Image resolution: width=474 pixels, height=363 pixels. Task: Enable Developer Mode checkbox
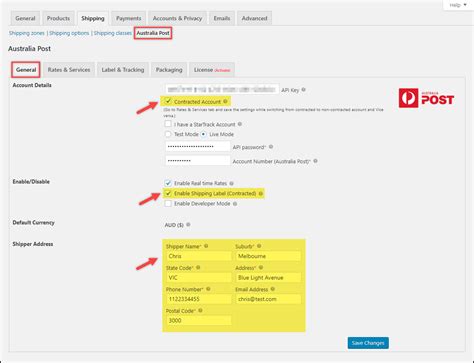click(168, 203)
